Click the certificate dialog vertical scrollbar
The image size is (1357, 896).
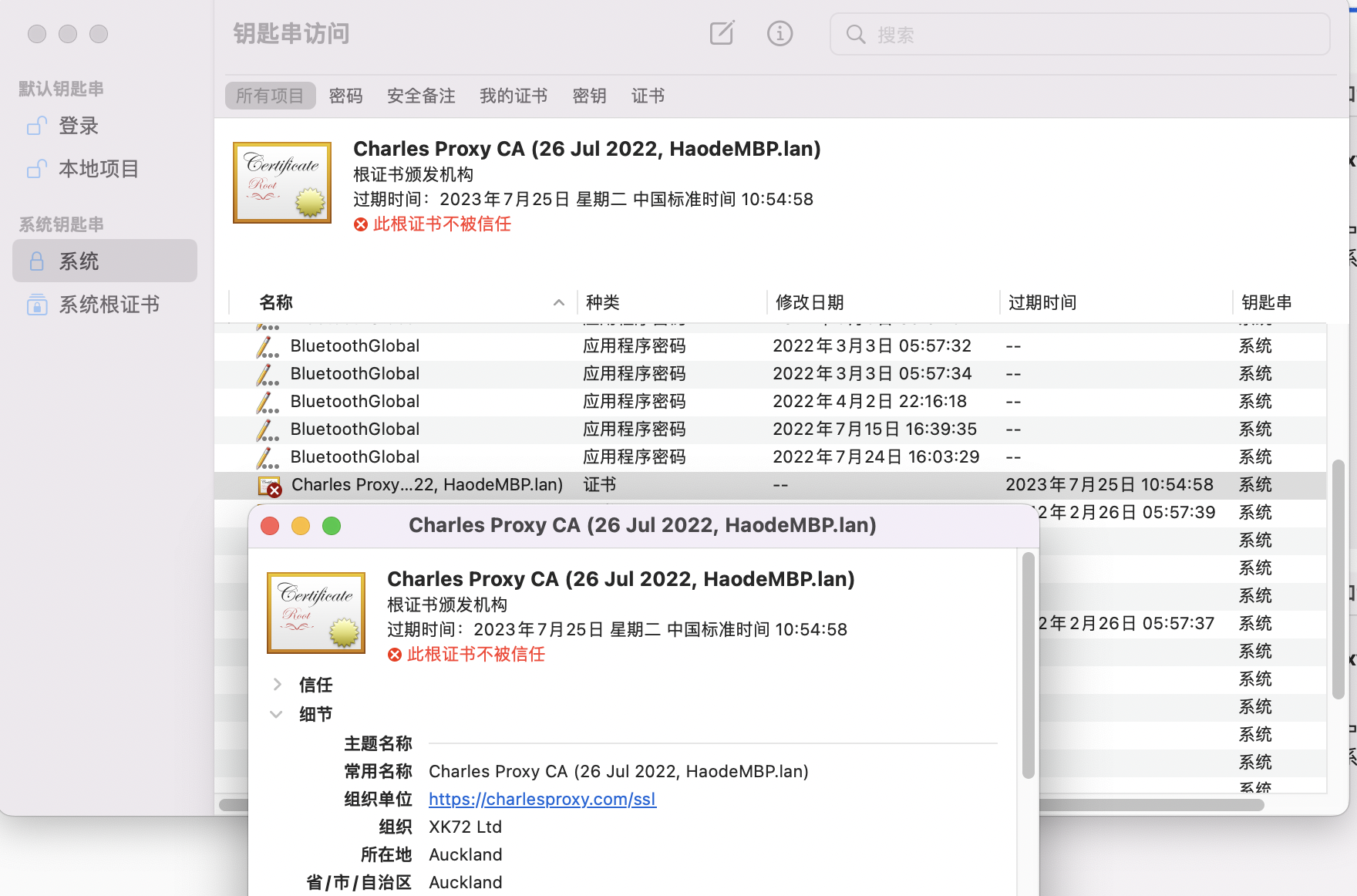click(1028, 665)
